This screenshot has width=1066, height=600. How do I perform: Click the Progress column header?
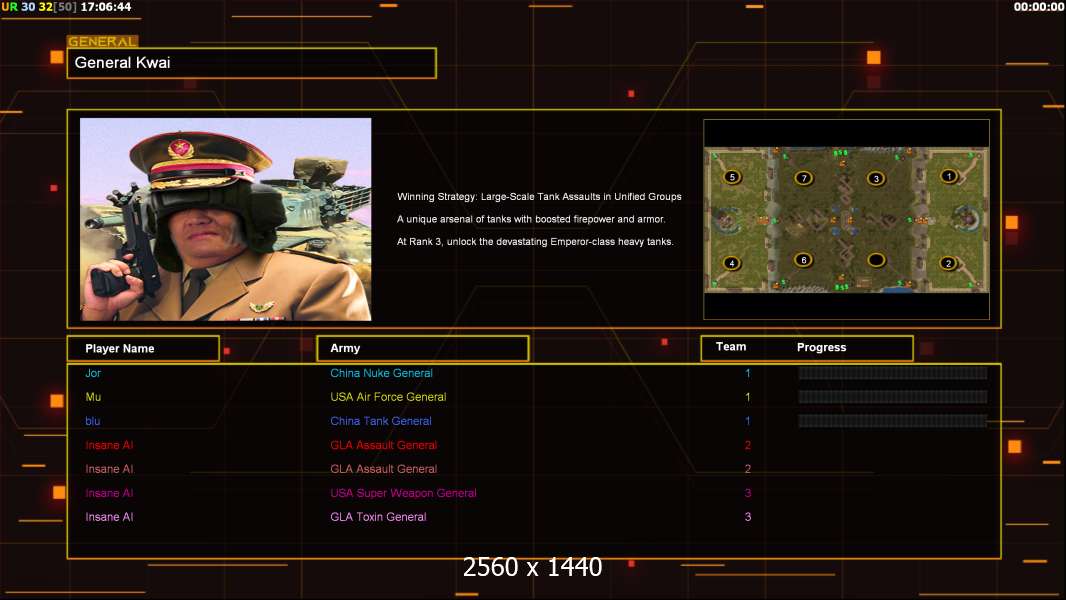[821, 347]
